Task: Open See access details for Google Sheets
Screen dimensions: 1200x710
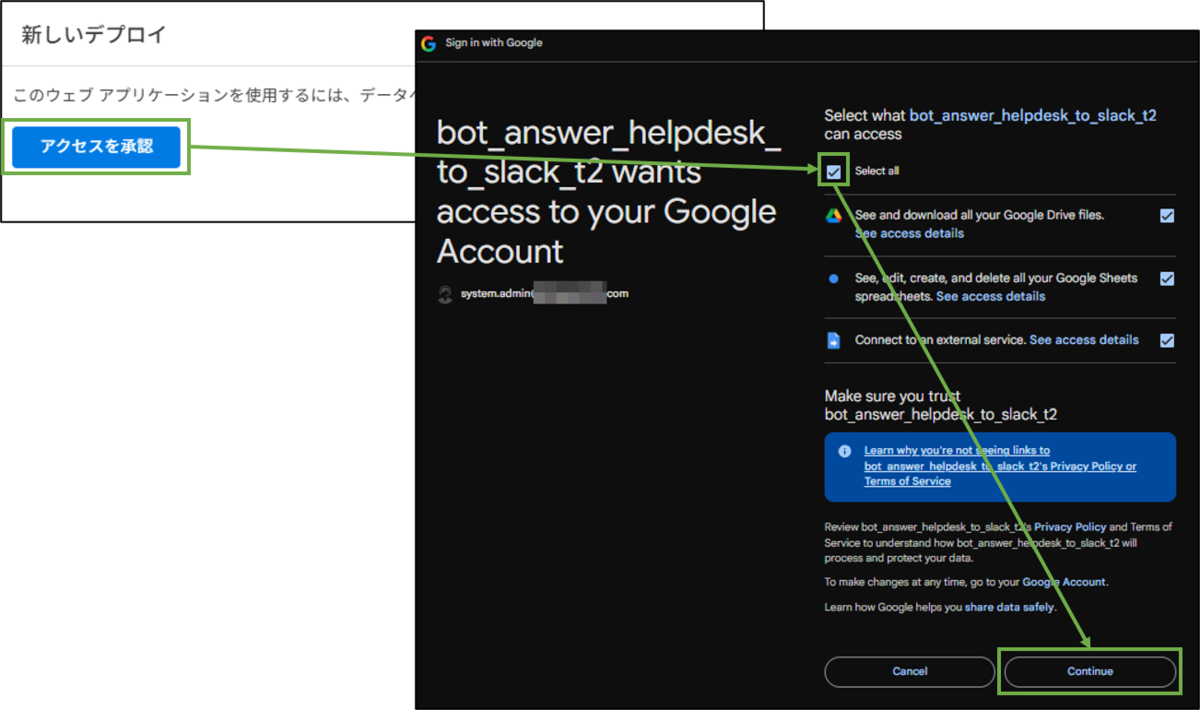Action: click(990, 296)
